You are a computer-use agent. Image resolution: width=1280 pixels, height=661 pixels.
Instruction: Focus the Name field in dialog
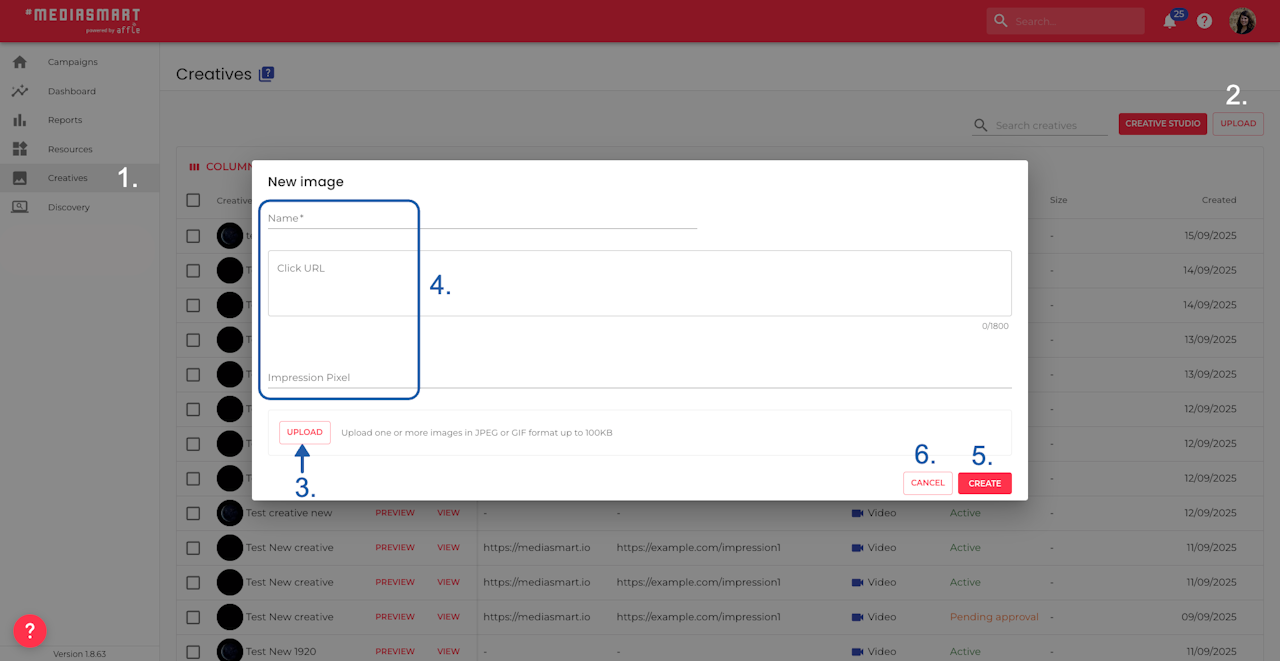click(x=482, y=218)
